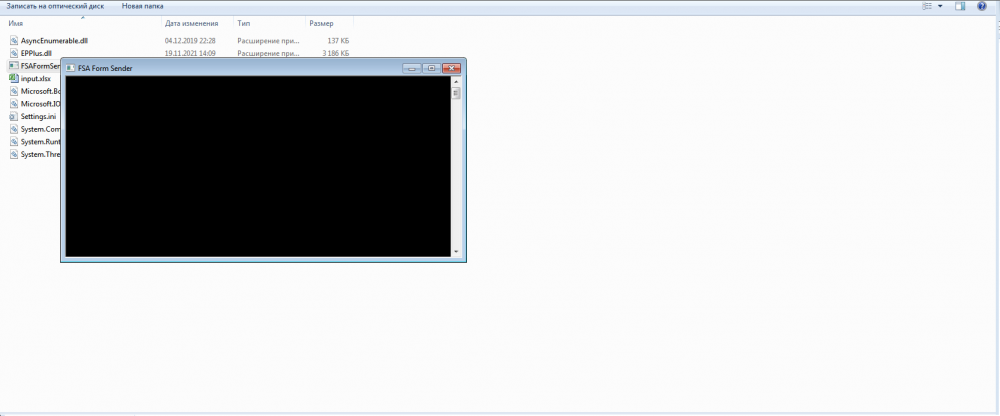Open the view options dropdown arrow
This screenshot has width=1000, height=416.
[x=940, y=6]
